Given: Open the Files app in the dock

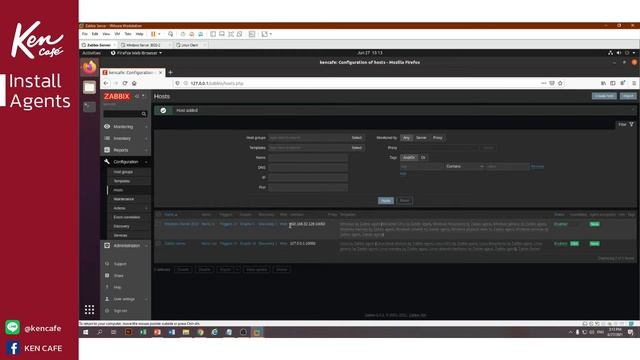Looking at the screenshot, I should click(x=89, y=87).
